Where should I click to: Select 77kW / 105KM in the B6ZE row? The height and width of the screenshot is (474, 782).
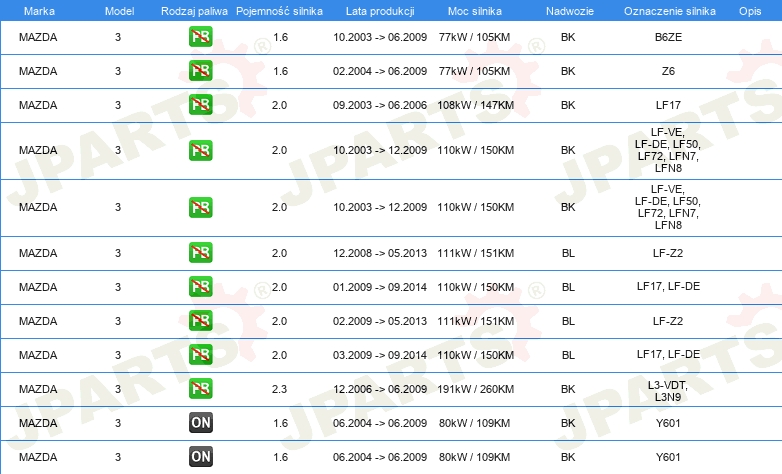tap(474, 37)
